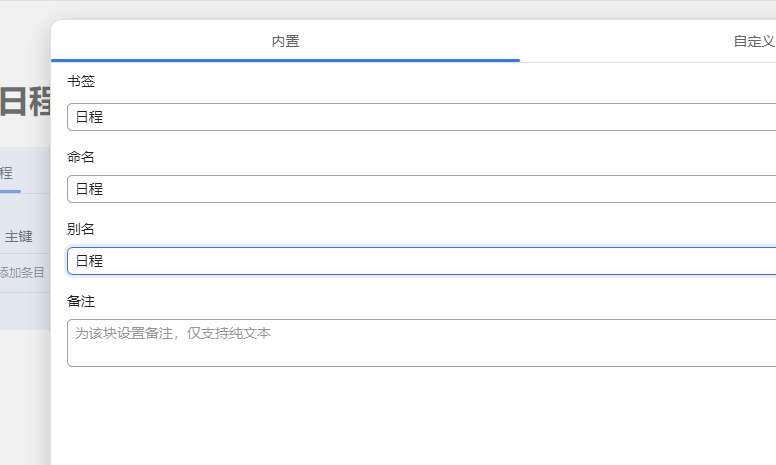Click the 书签 field label
This screenshot has width=776, height=465.
tap(81, 81)
